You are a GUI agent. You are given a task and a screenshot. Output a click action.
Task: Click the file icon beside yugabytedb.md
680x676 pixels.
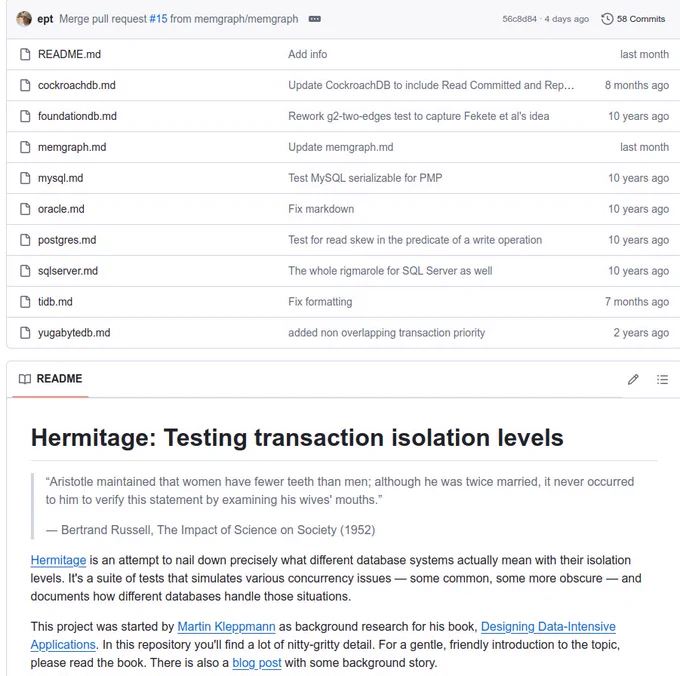(x=25, y=333)
